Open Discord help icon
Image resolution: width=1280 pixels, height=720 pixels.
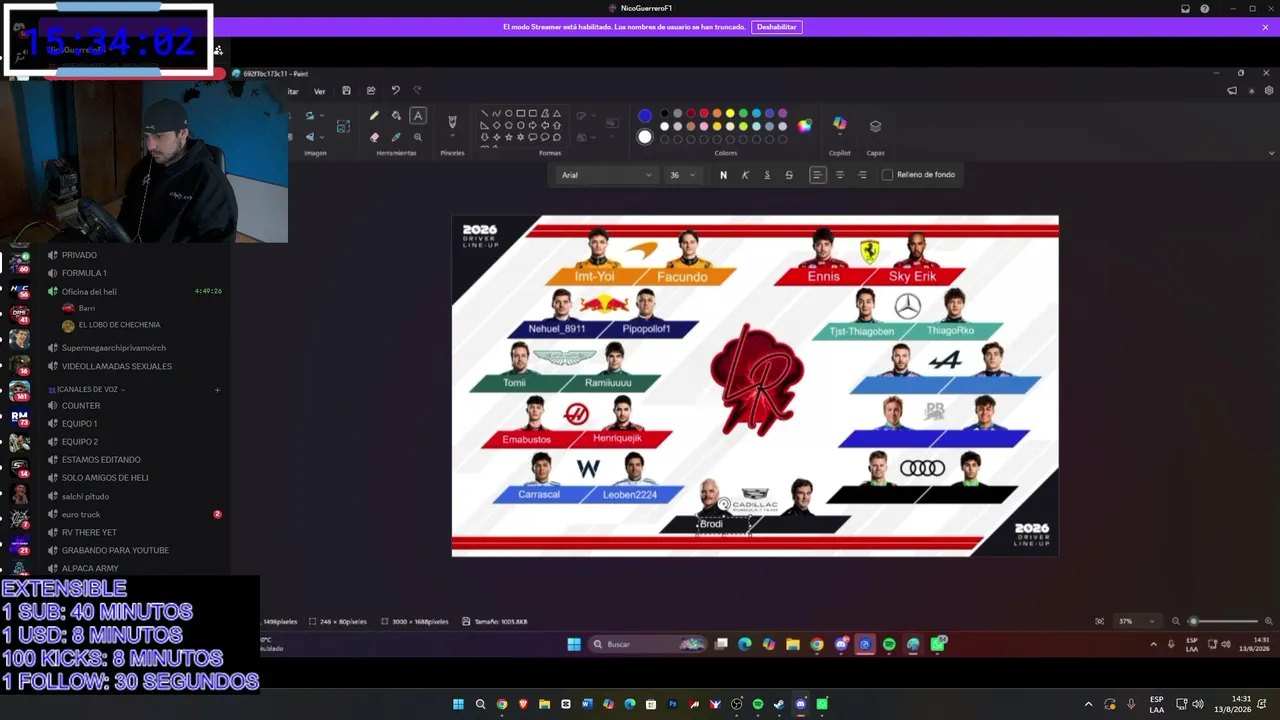click(1205, 9)
